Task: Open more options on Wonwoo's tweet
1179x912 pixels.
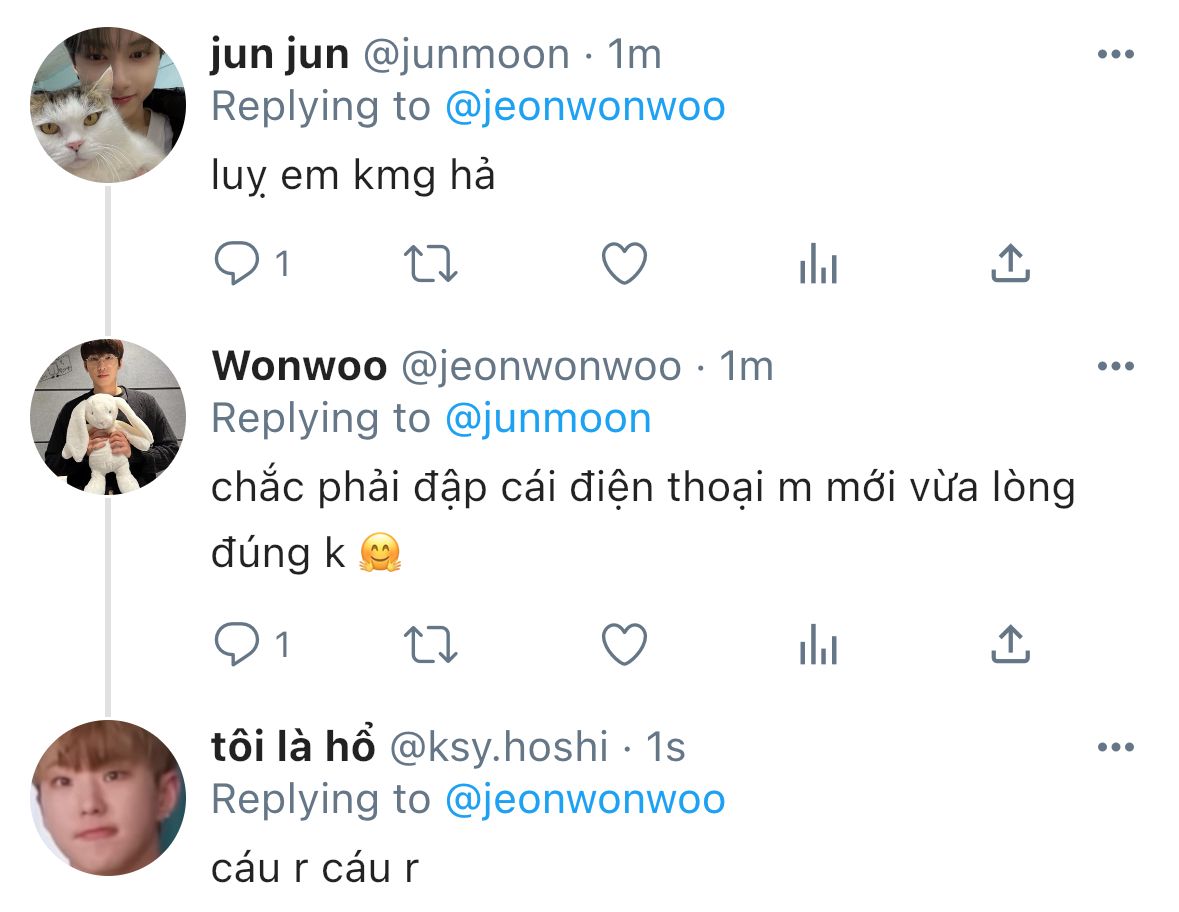Action: click(x=1115, y=366)
